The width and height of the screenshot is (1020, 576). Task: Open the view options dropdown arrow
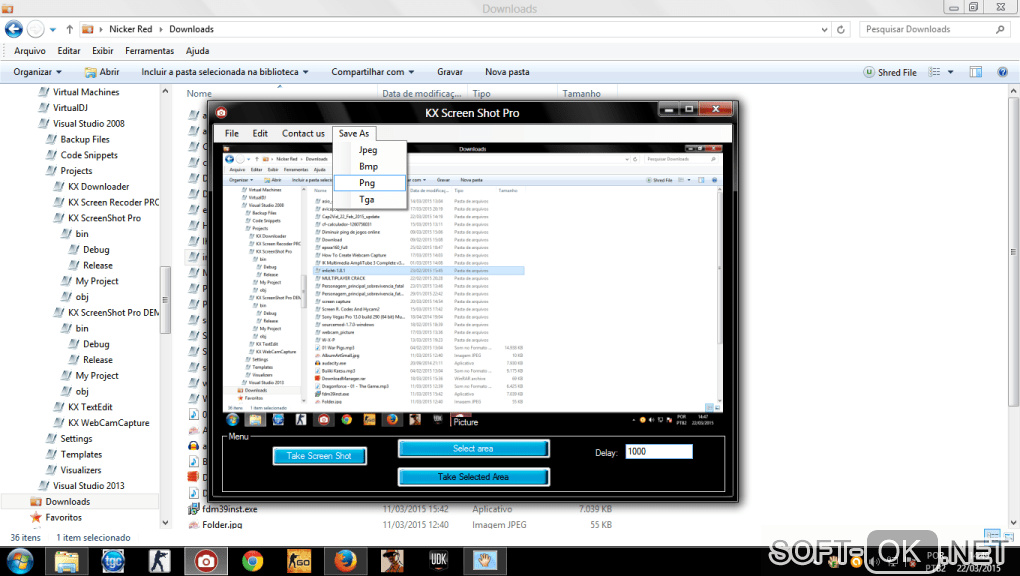950,72
